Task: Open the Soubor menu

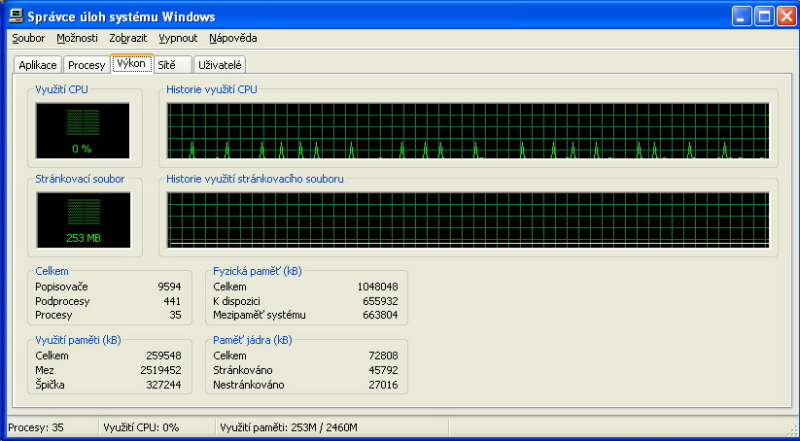Action: coord(29,38)
